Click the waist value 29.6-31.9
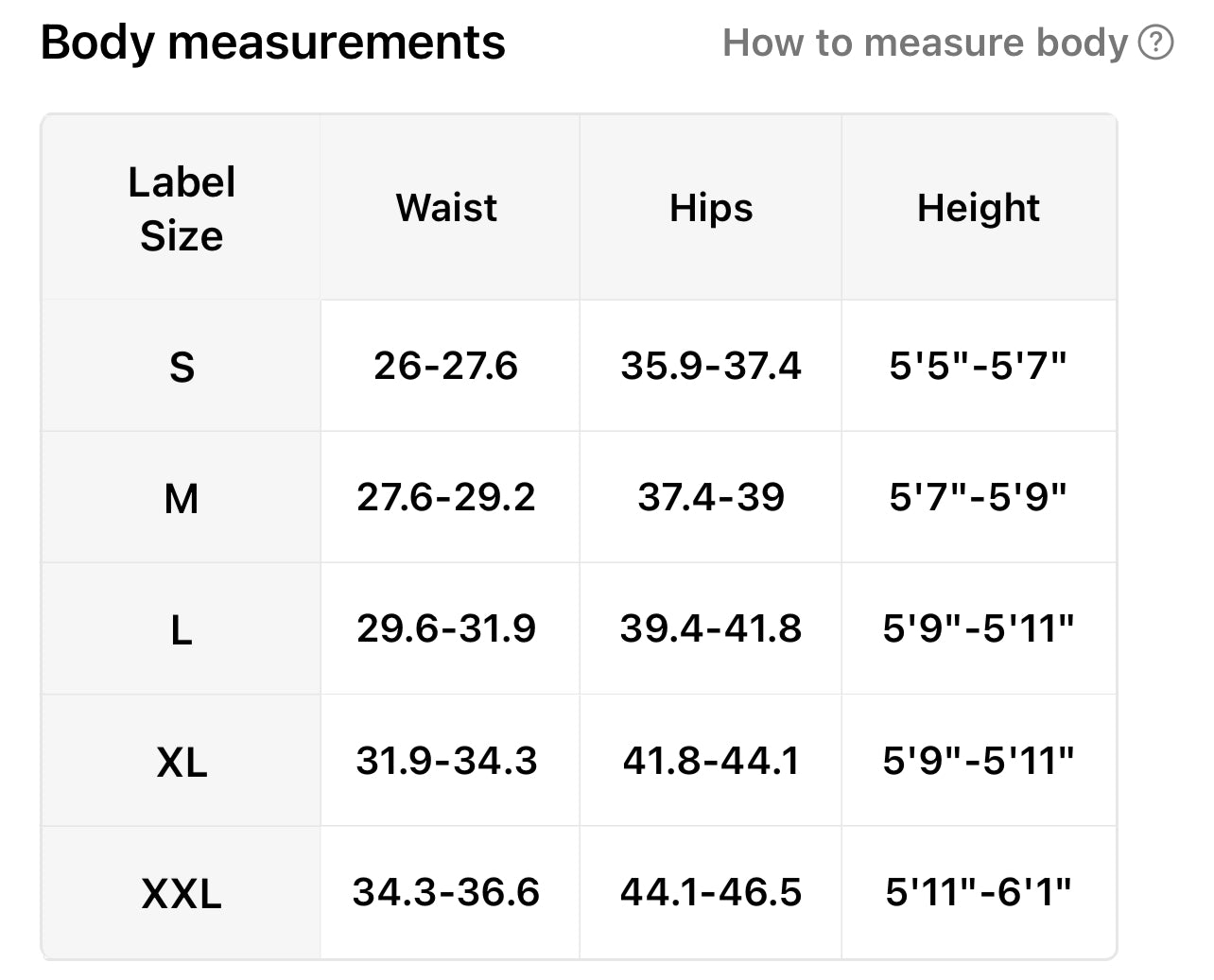Screen dimensions: 1214x980 446,628
